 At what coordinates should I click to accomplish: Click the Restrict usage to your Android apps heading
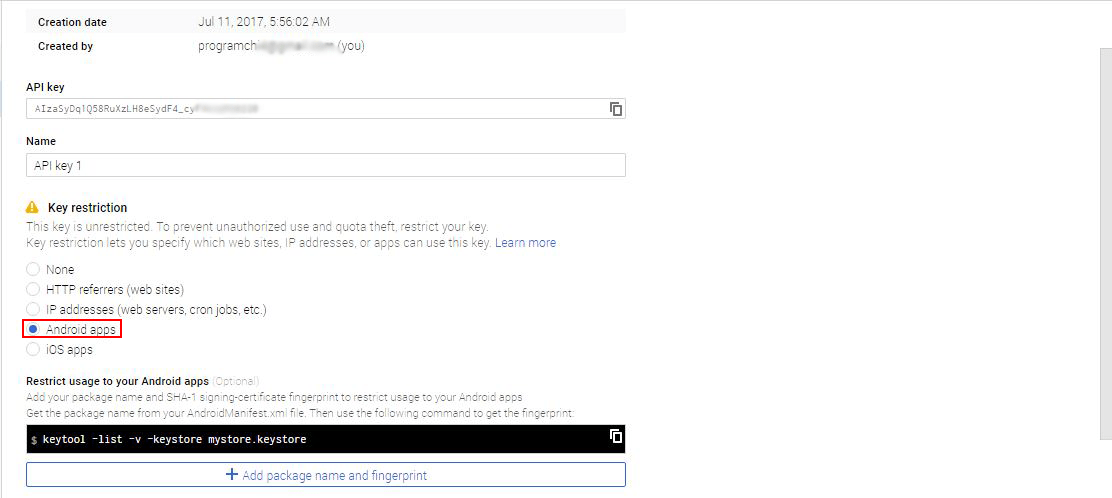[x=118, y=381]
